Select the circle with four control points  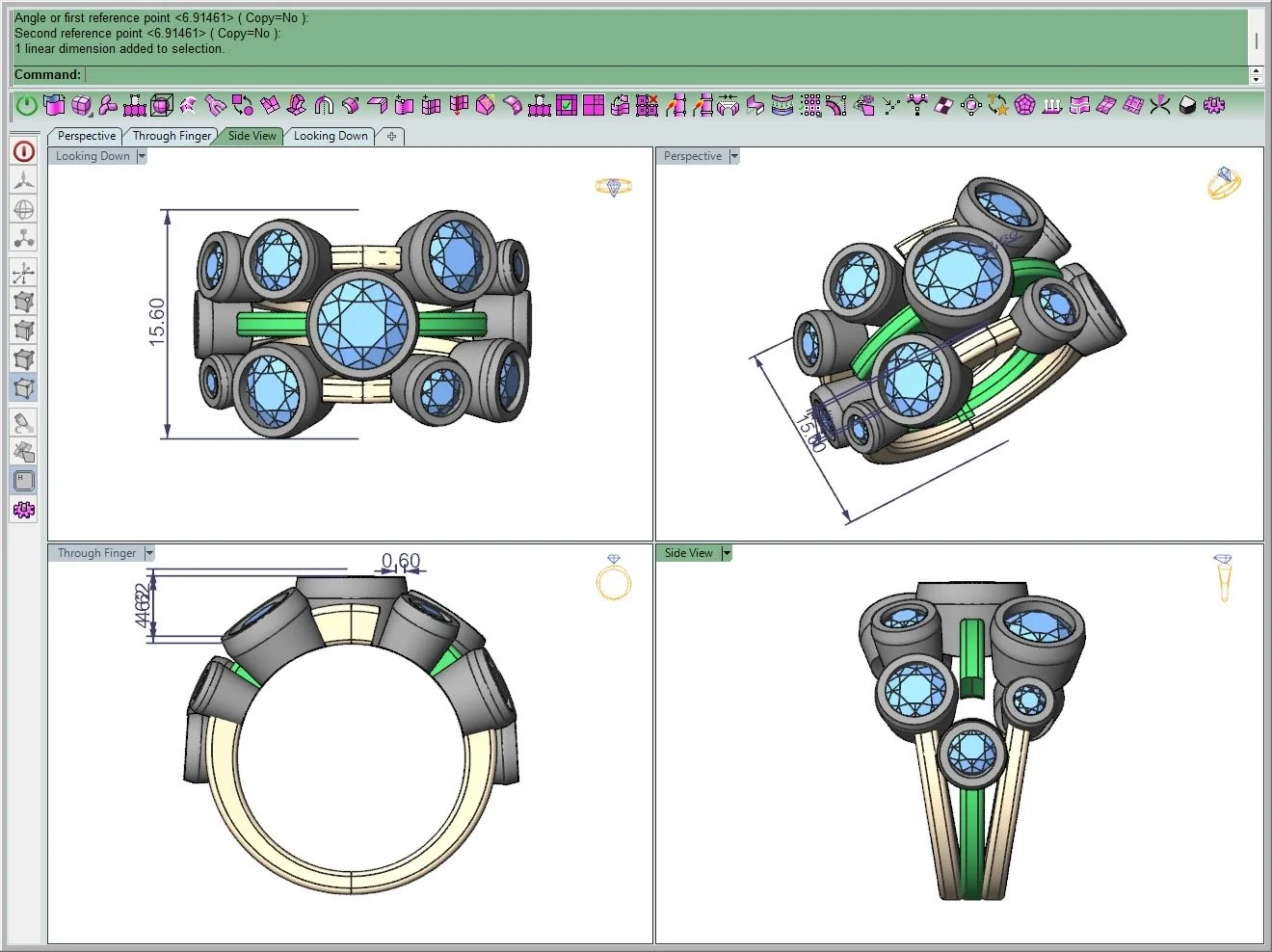tap(971, 105)
